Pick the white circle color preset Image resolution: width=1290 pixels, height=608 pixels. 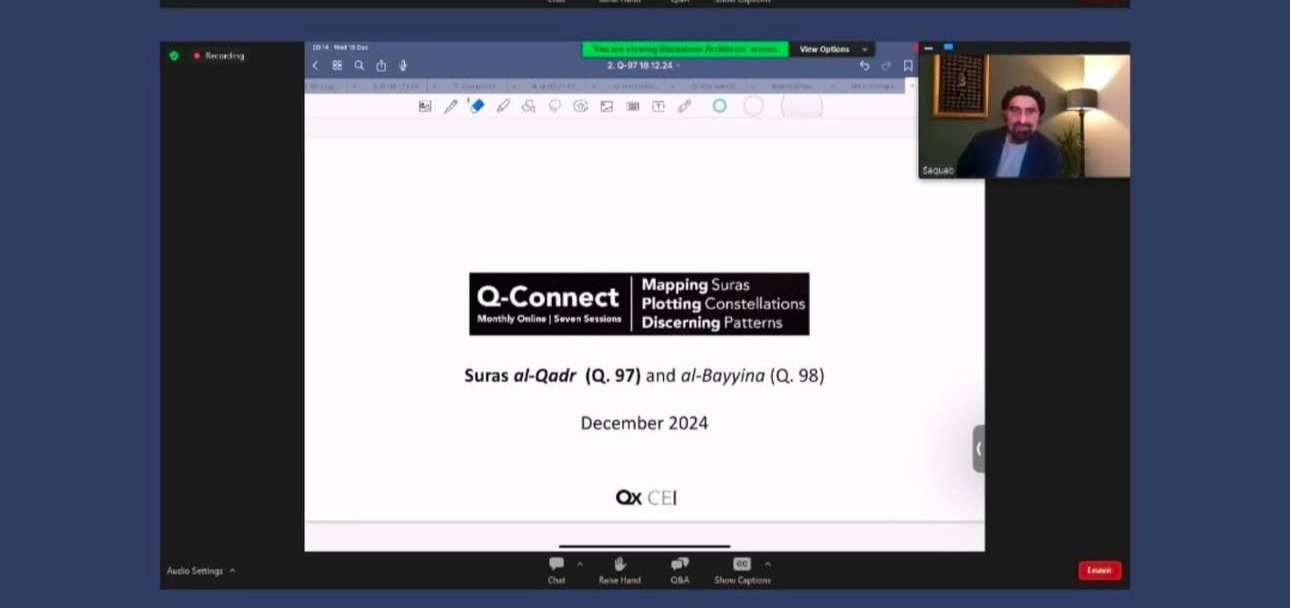coord(753,106)
